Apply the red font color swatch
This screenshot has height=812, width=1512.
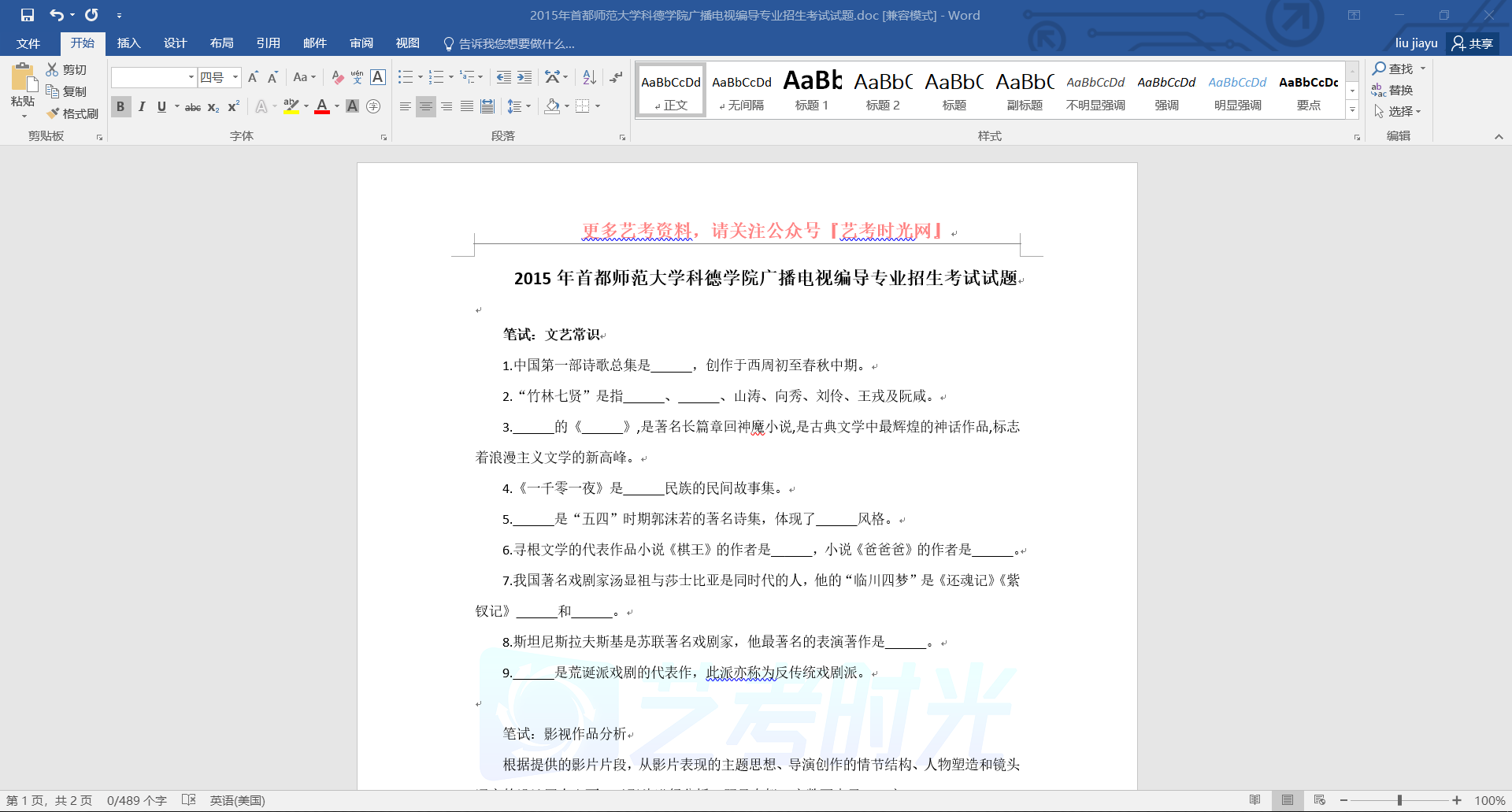pyautogui.click(x=322, y=106)
